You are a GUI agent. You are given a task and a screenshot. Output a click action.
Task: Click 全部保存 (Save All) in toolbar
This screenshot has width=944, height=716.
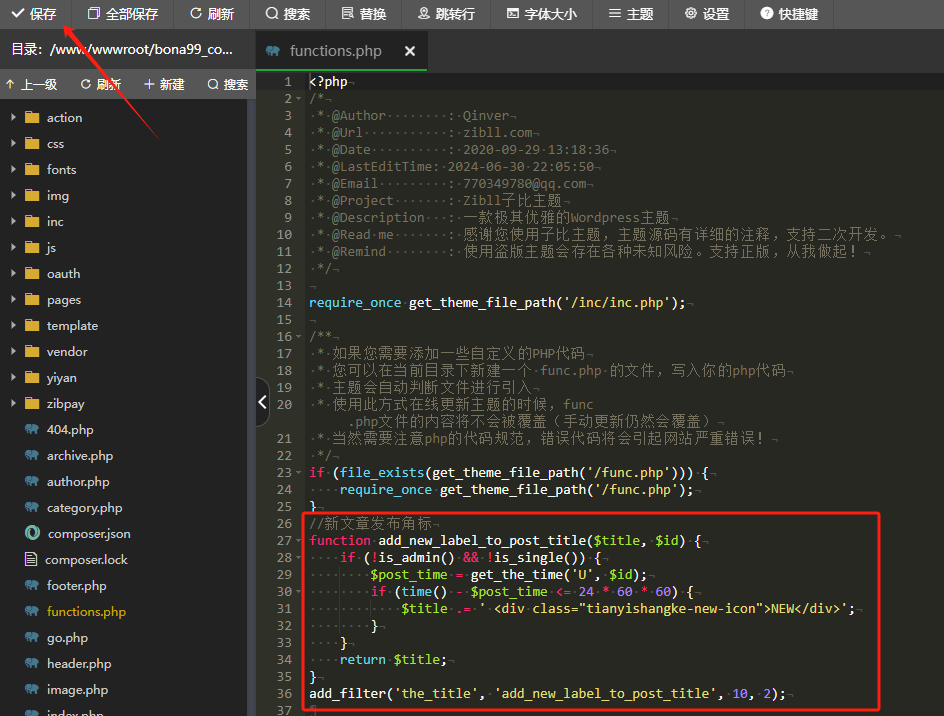123,14
